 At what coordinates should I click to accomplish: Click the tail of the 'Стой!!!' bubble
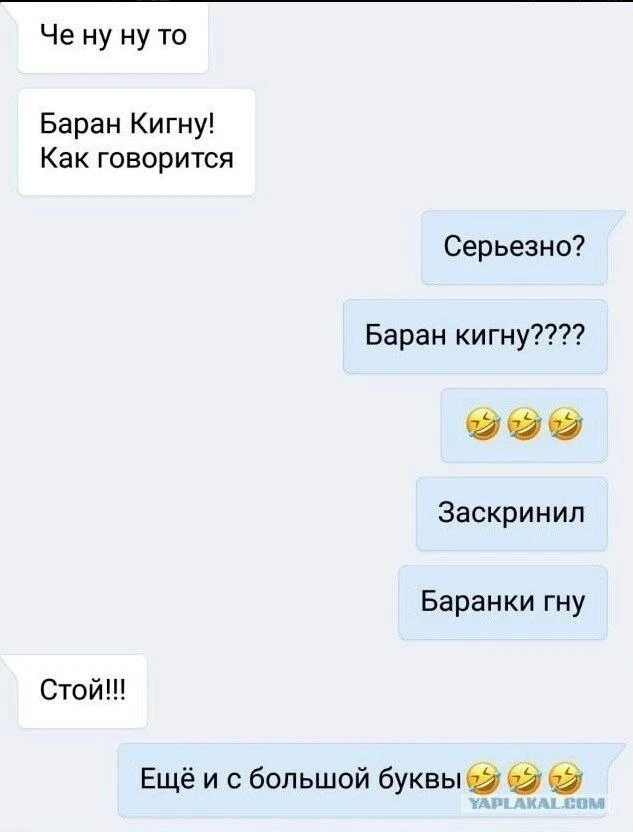(10, 663)
